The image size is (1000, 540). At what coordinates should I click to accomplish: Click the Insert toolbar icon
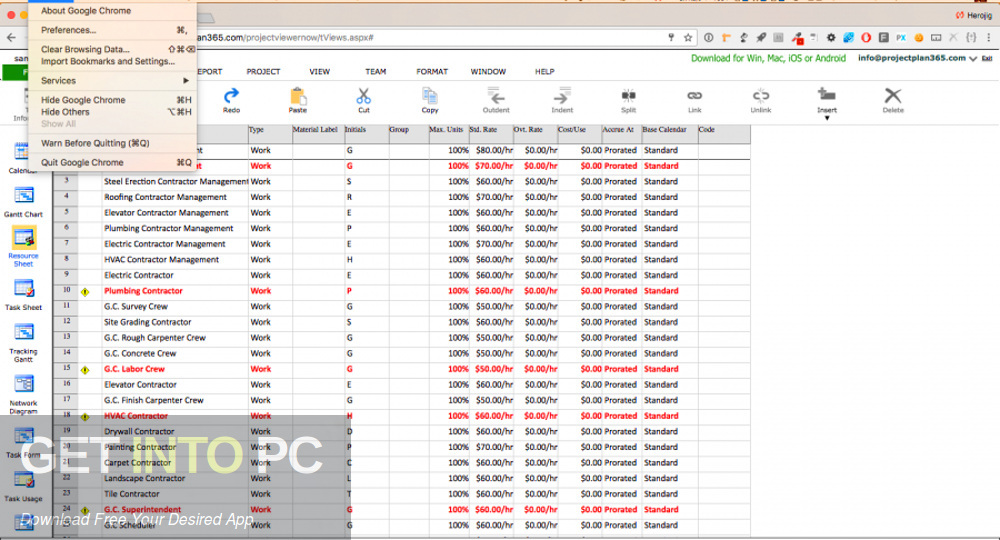[x=827, y=95]
